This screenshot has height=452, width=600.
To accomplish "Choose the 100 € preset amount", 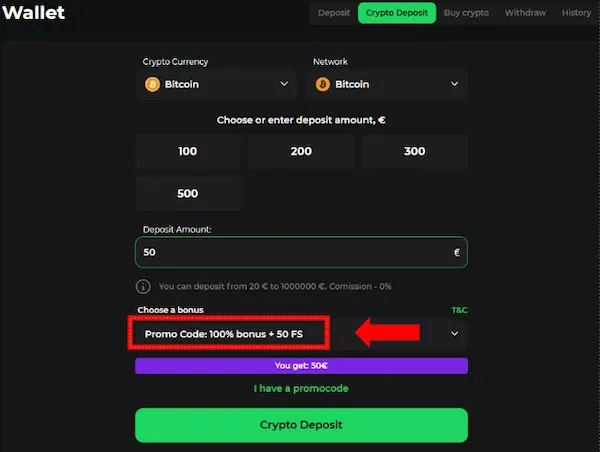I will coord(188,152).
